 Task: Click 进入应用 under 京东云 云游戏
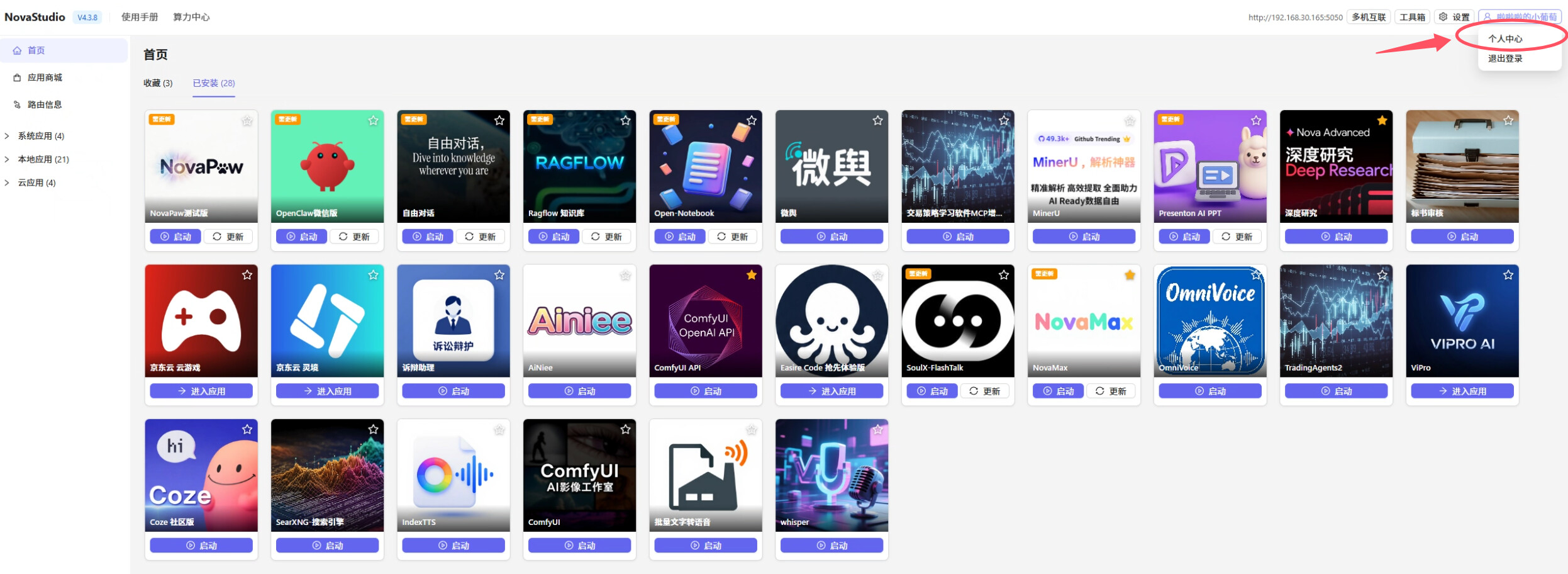[x=201, y=391]
